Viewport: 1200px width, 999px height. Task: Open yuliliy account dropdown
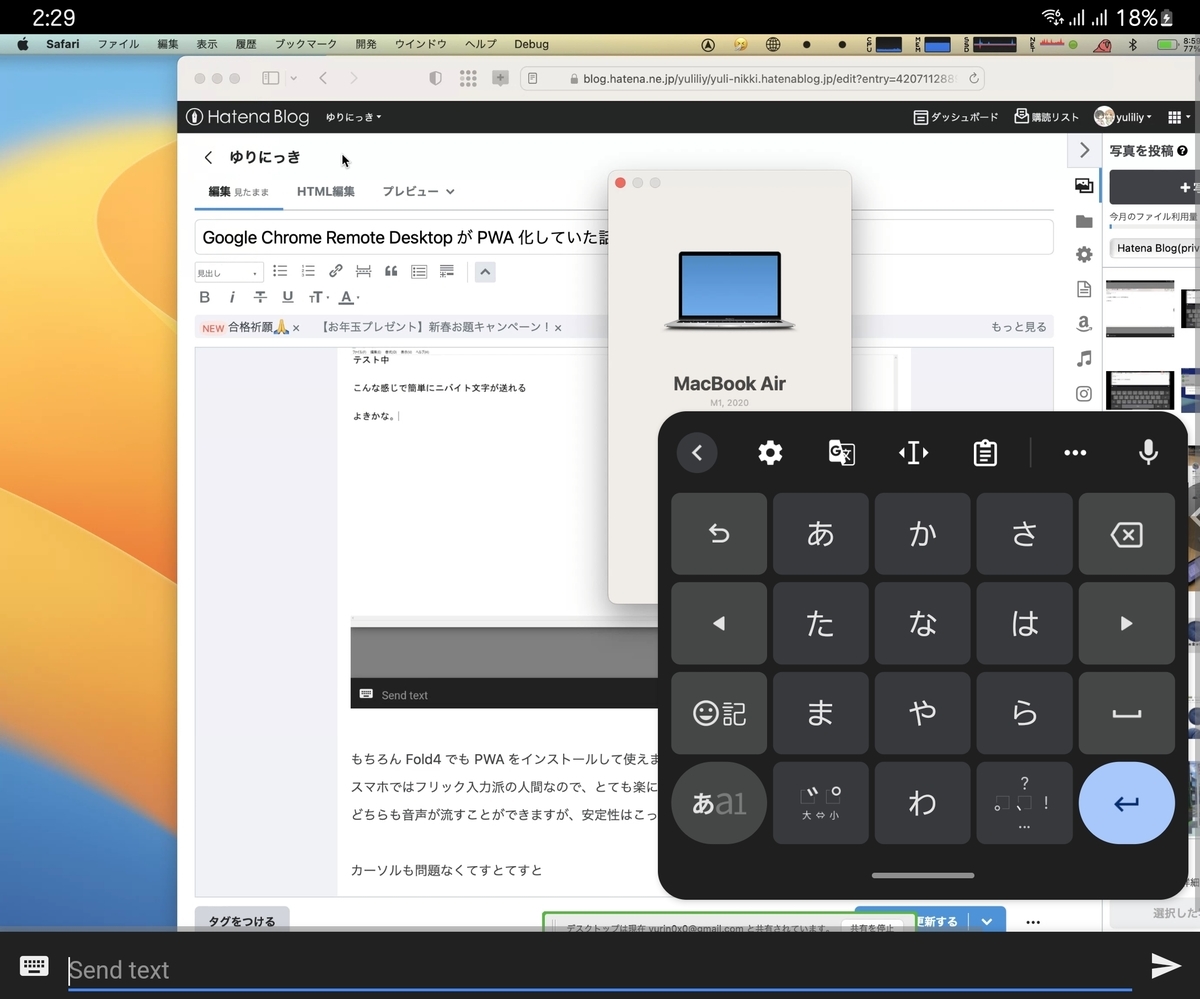point(1123,117)
